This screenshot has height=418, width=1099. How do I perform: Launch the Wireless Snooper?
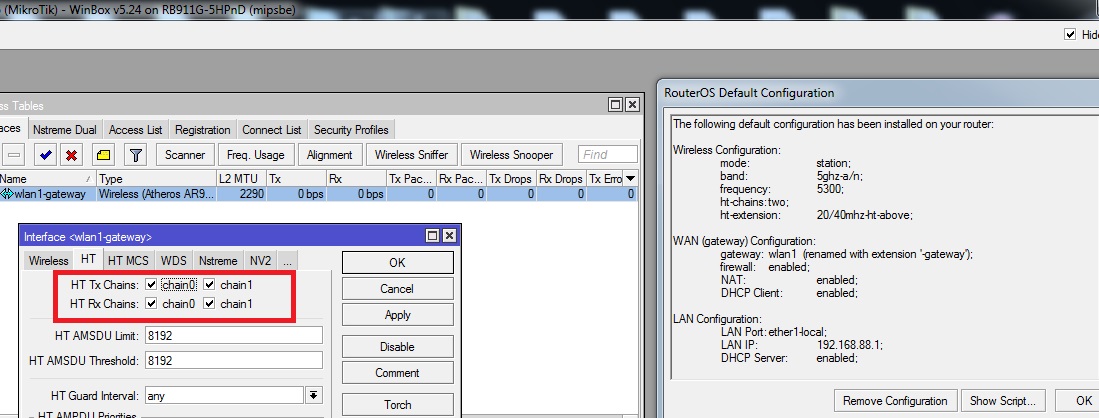pos(512,155)
